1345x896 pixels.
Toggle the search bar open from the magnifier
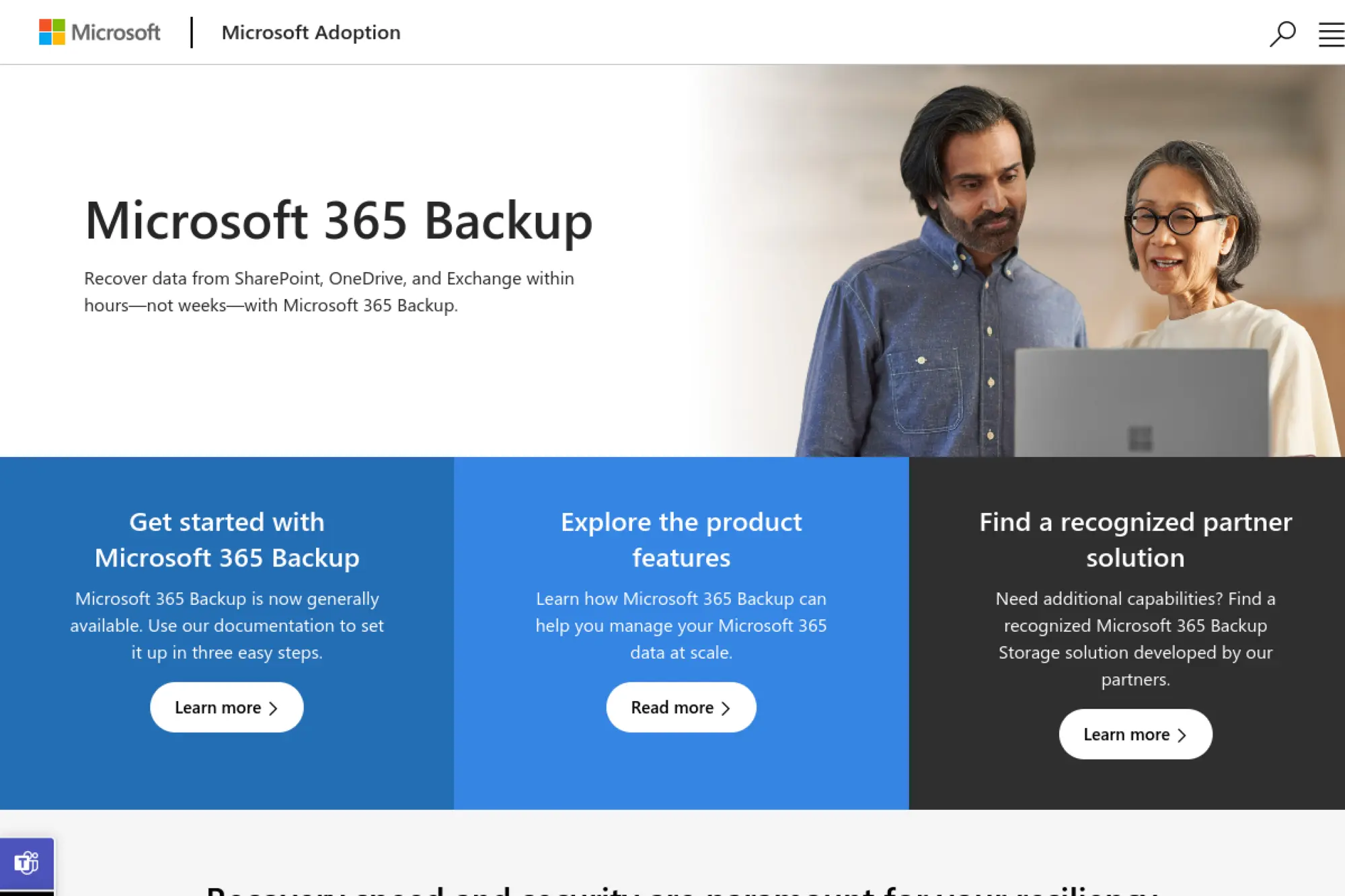tap(1282, 32)
